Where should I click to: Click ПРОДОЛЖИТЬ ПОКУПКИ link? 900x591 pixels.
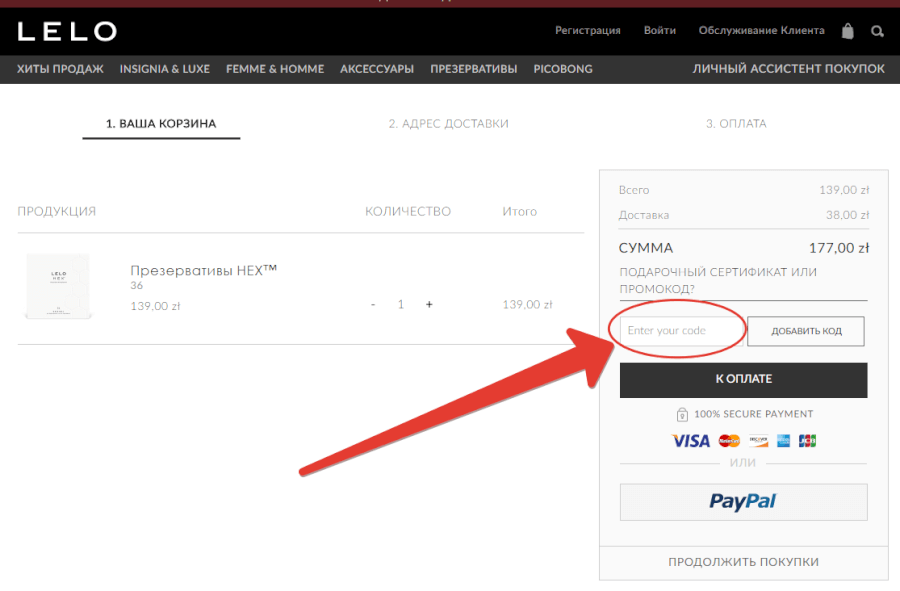pos(743,562)
